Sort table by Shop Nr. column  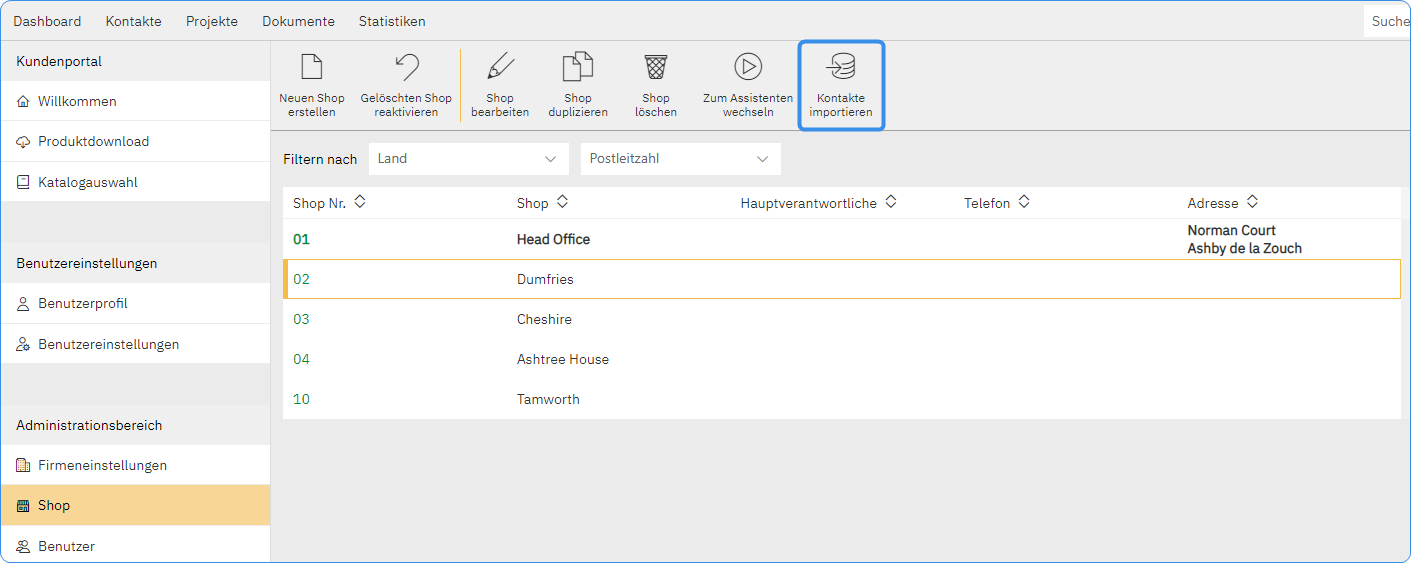click(x=360, y=202)
